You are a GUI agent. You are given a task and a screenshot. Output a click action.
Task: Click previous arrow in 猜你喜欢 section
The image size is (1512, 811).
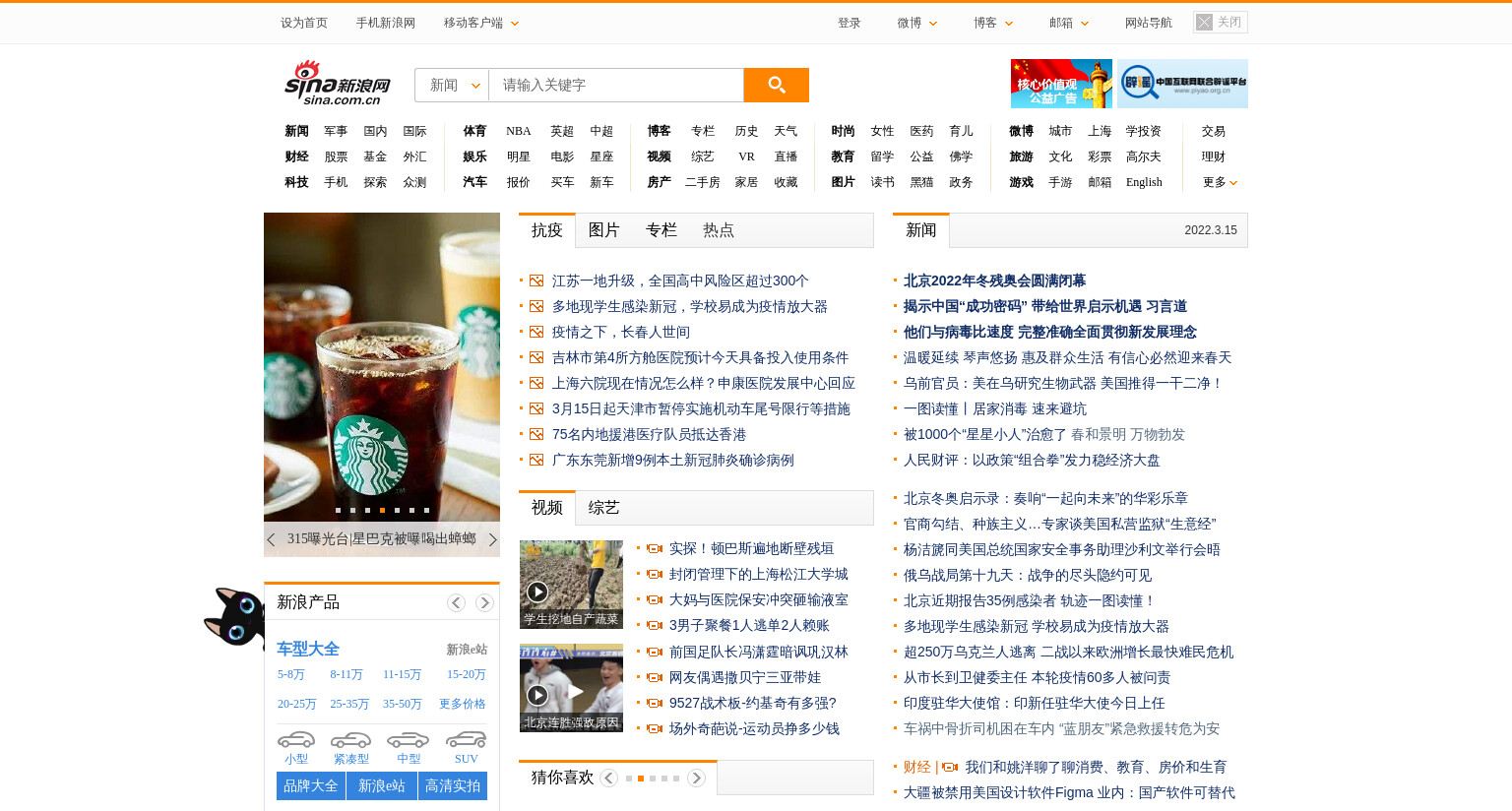coord(608,778)
